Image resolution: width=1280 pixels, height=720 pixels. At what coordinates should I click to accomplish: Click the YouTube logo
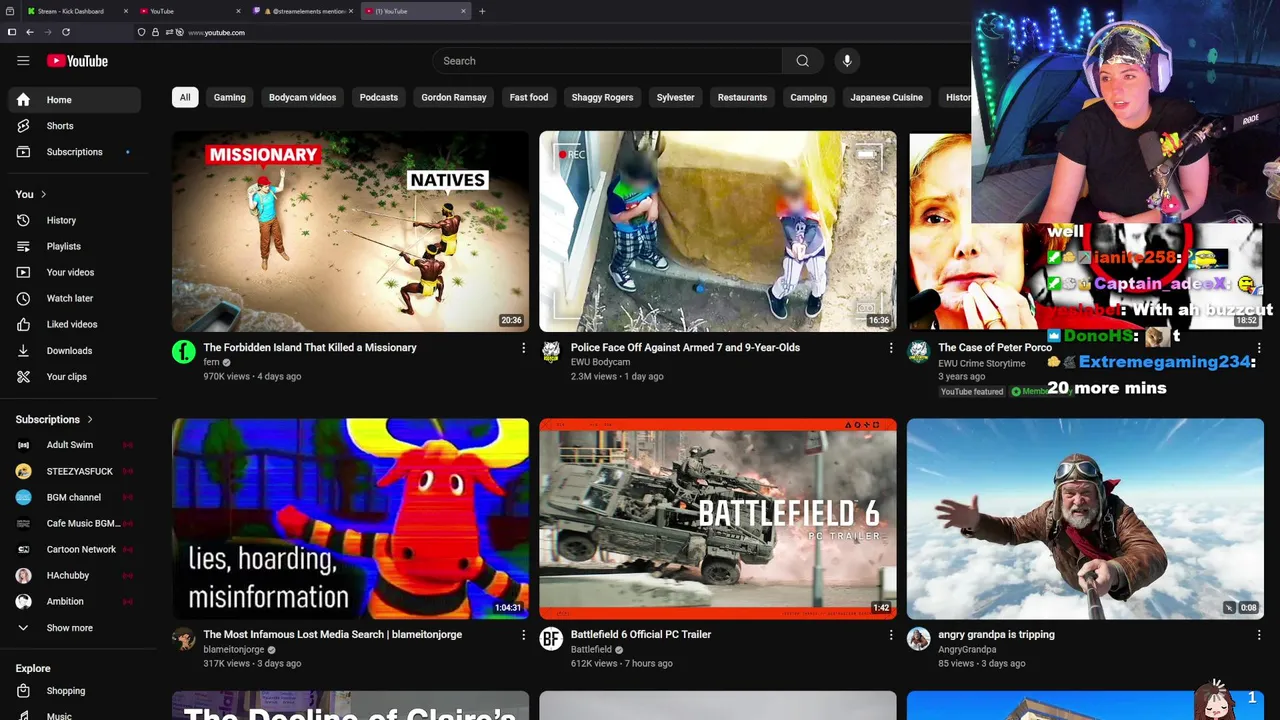pyautogui.click(x=77, y=61)
